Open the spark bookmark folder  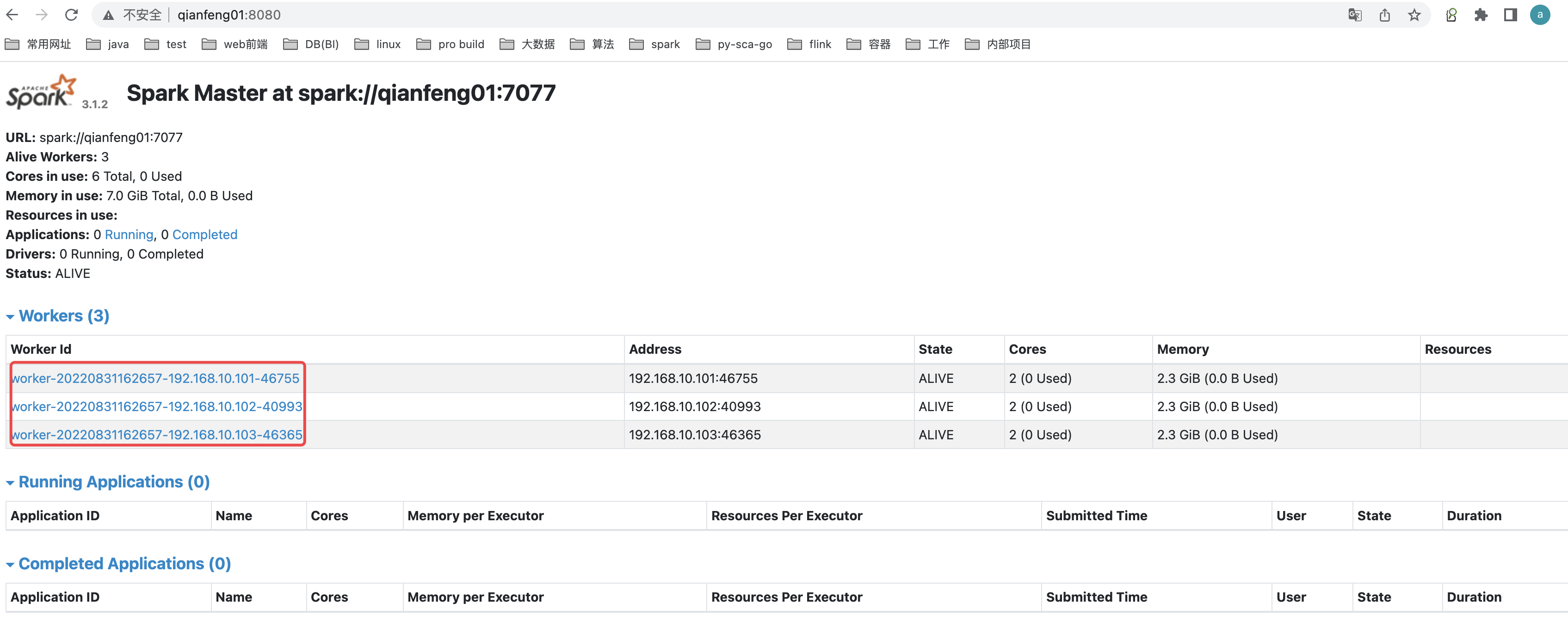point(654,44)
